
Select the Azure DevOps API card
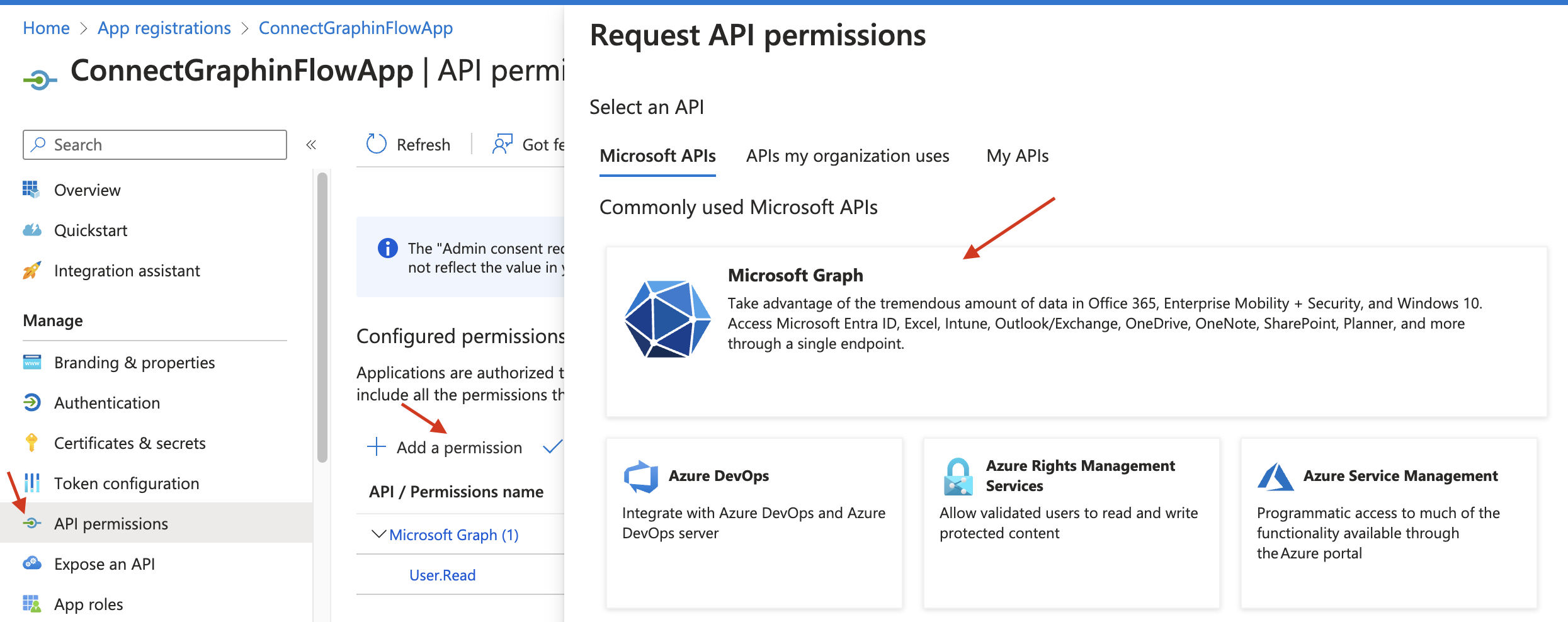754,523
